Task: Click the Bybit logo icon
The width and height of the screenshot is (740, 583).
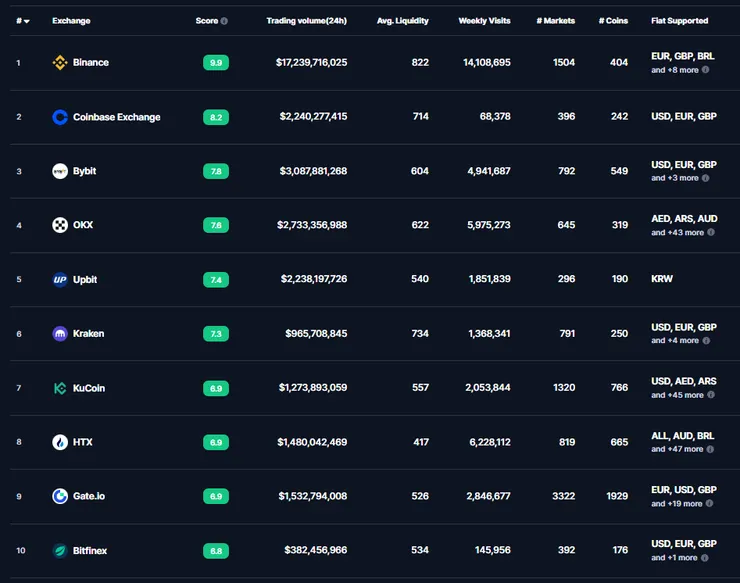Action: (60, 171)
